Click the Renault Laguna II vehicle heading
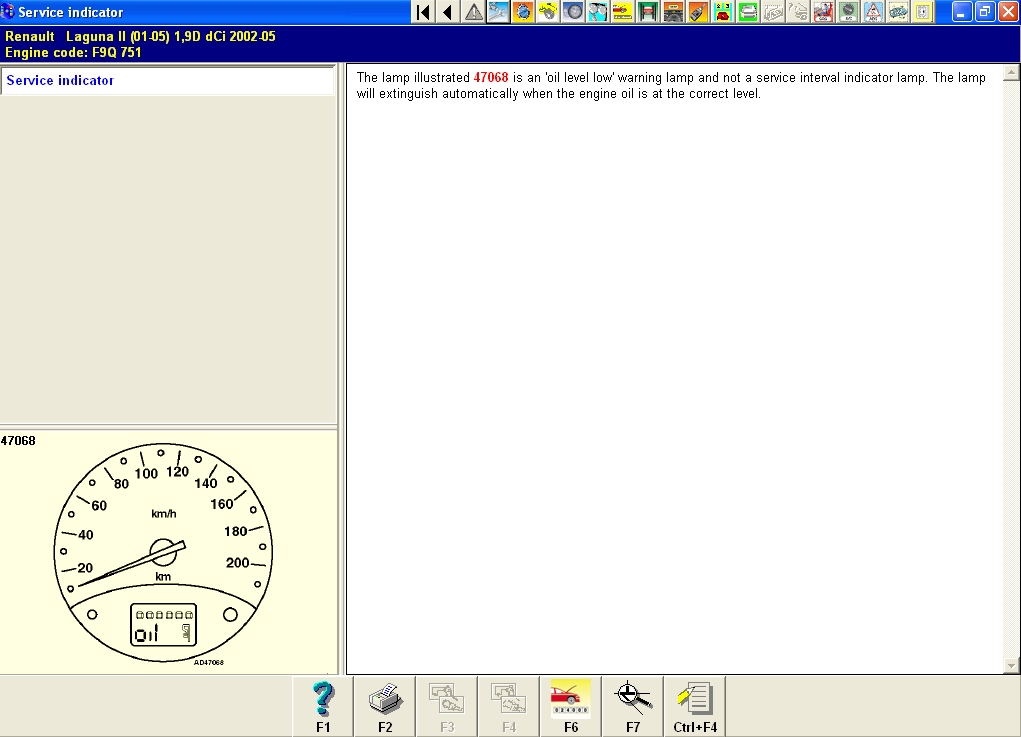Viewport: 1021px width, 737px height. [x=140, y=36]
